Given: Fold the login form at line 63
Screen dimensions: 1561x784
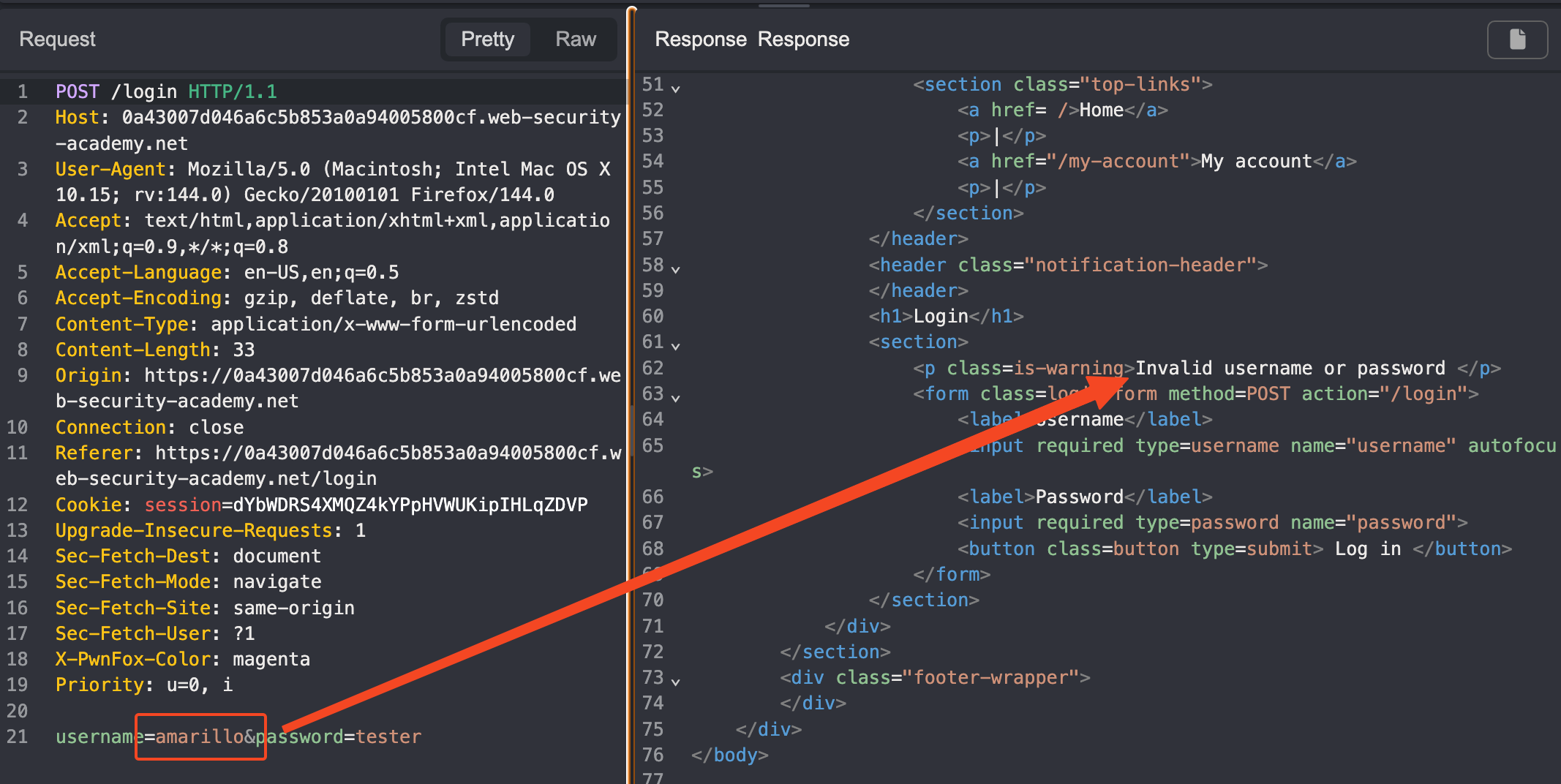Looking at the screenshot, I should [676, 398].
